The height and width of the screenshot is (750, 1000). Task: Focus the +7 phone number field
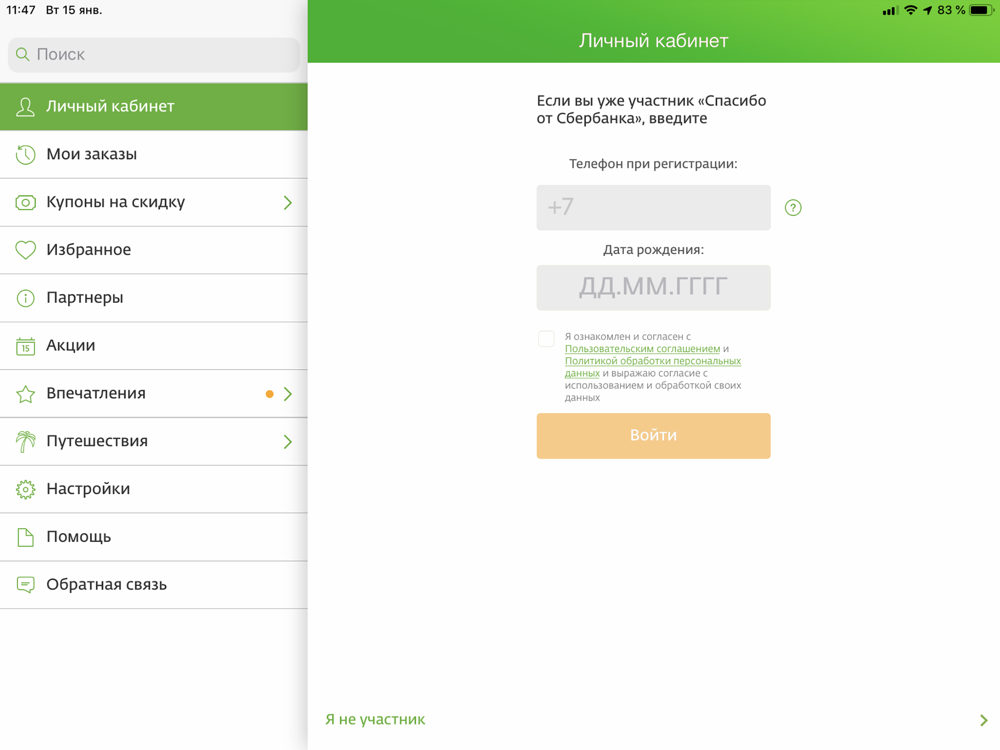[653, 207]
